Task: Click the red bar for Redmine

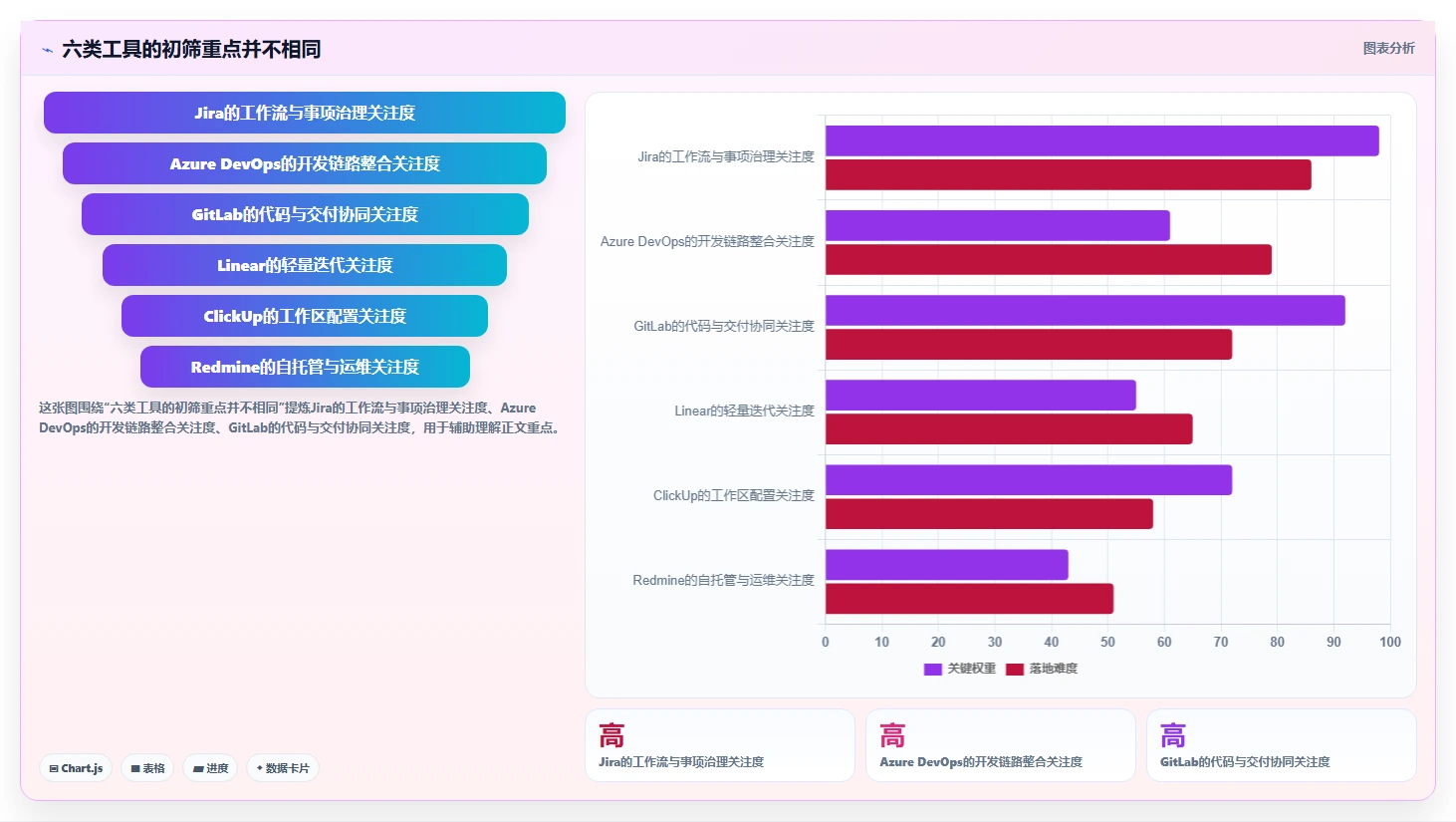Action: pos(969,598)
